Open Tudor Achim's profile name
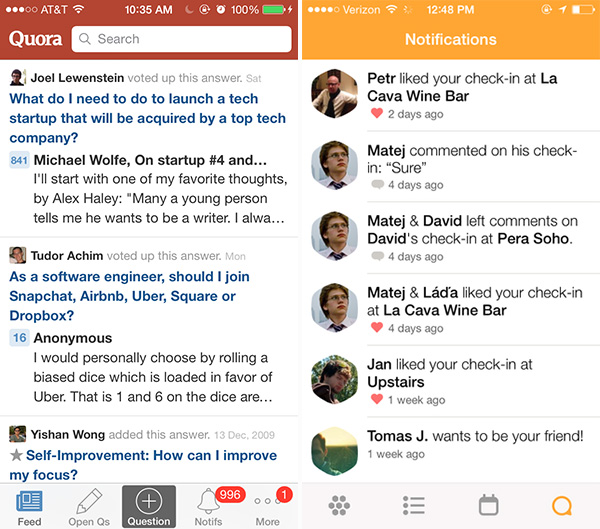 coord(67,256)
